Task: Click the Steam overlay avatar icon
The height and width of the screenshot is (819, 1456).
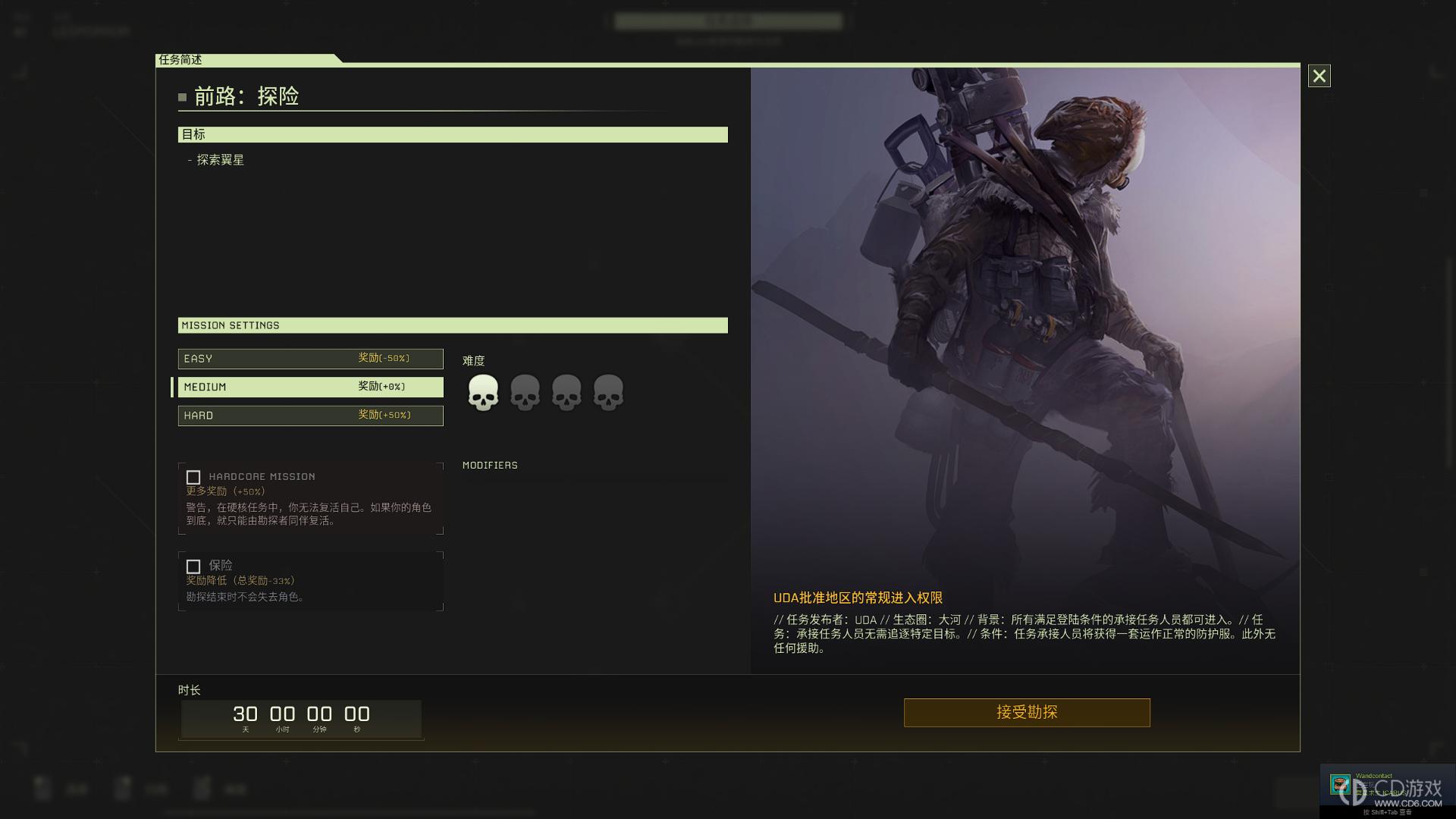Action: coord(1341,785)
